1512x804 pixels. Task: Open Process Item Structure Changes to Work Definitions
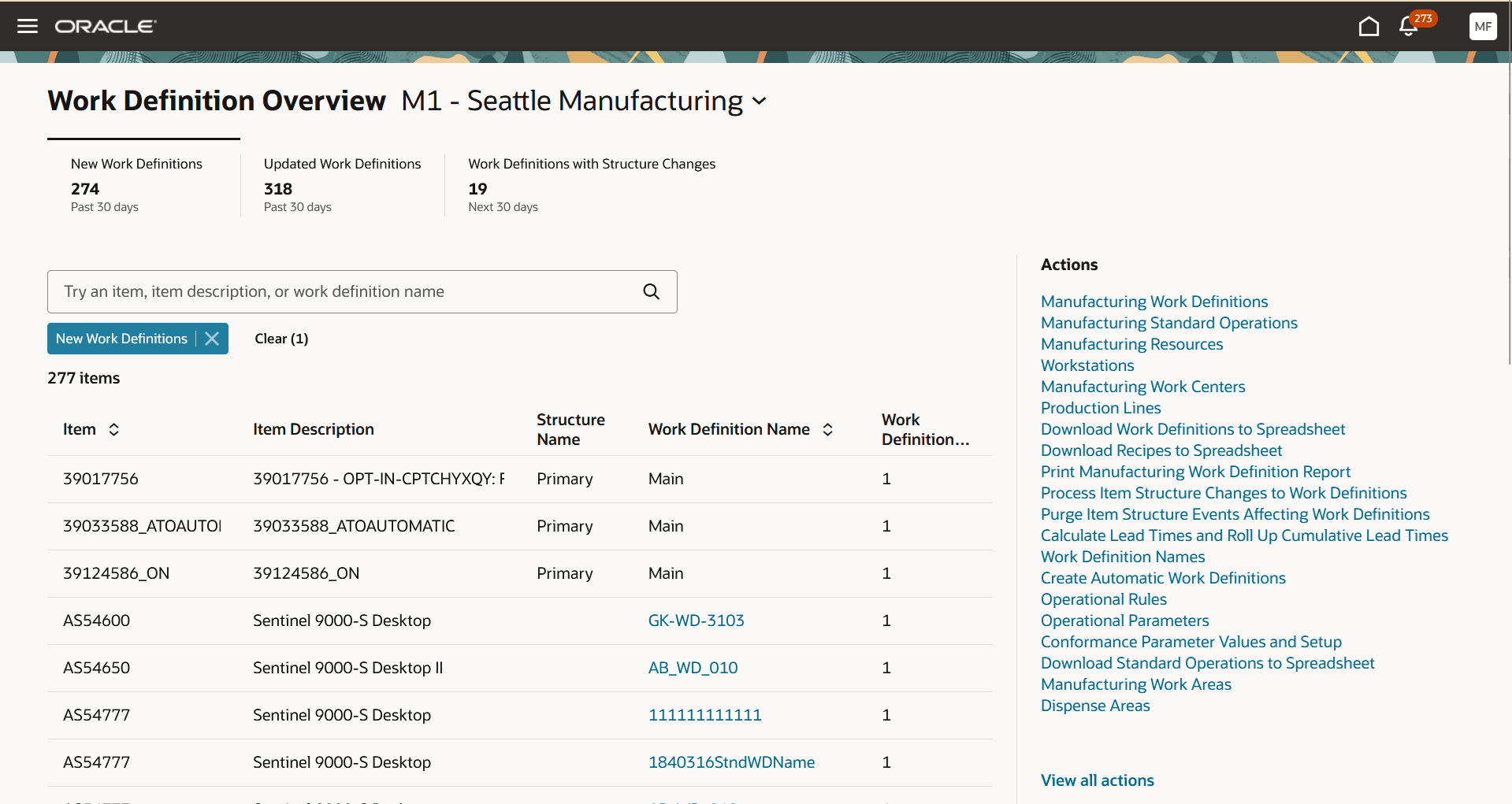[x=1224, y=493]
